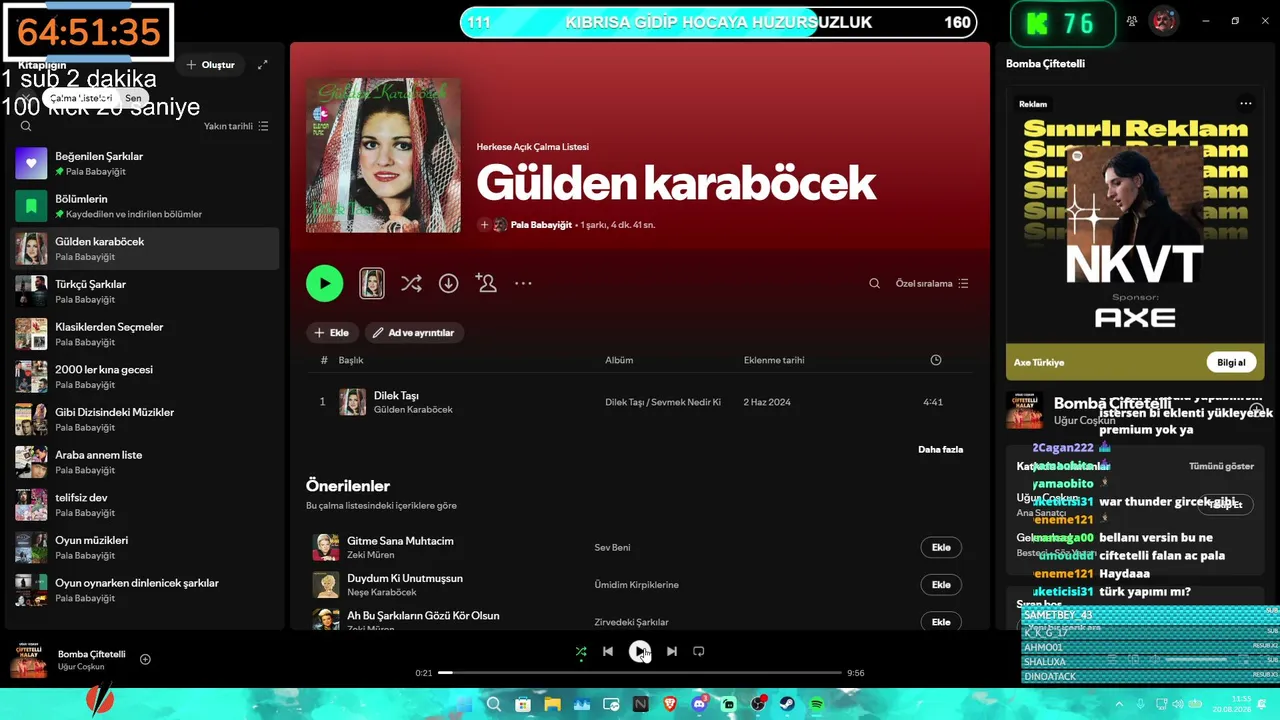The width and height of the screenshot is (1280, 720).
Task: Select the Dilek Taşı track row title
Action: coord(396,396)
